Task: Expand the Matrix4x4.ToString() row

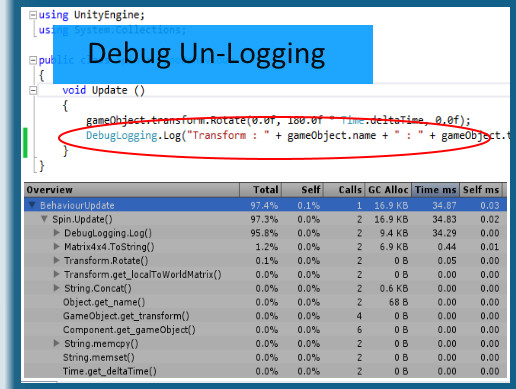Action: 57,246
